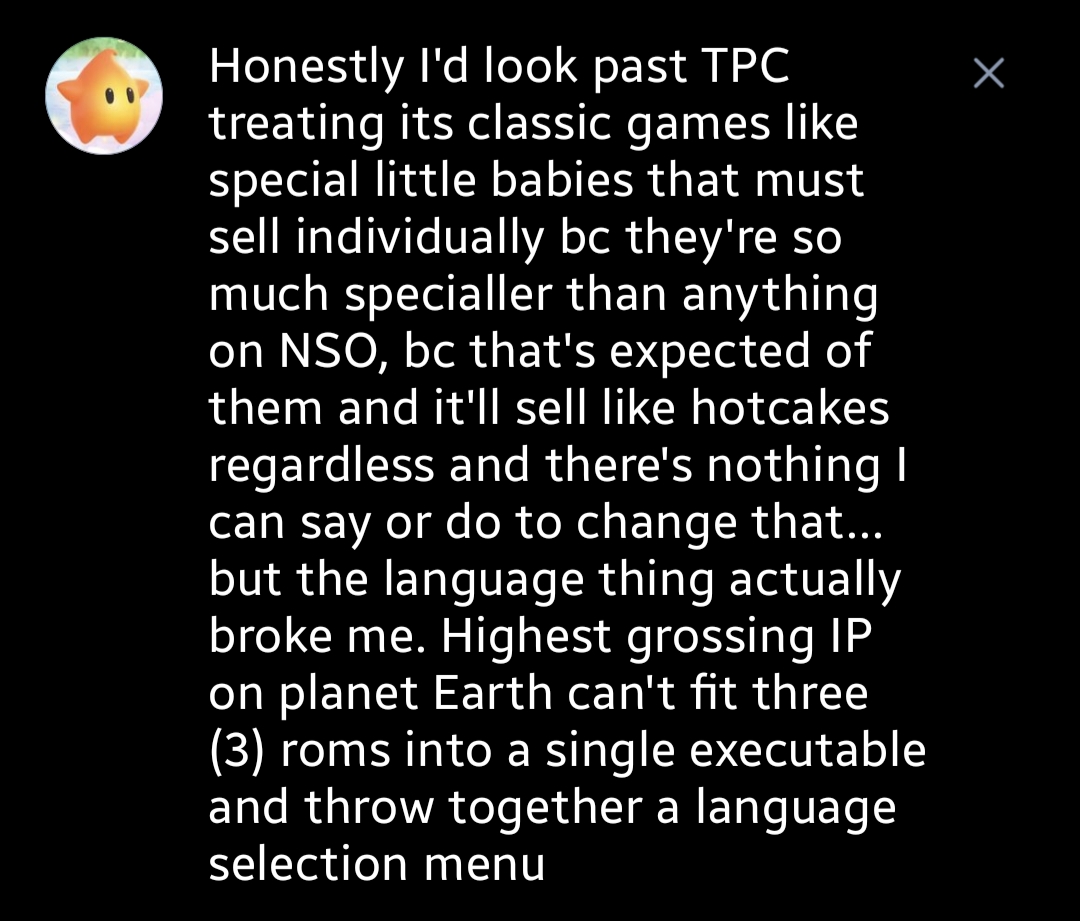Click the parenthesized number "(3)"

[x=237, y=749]
